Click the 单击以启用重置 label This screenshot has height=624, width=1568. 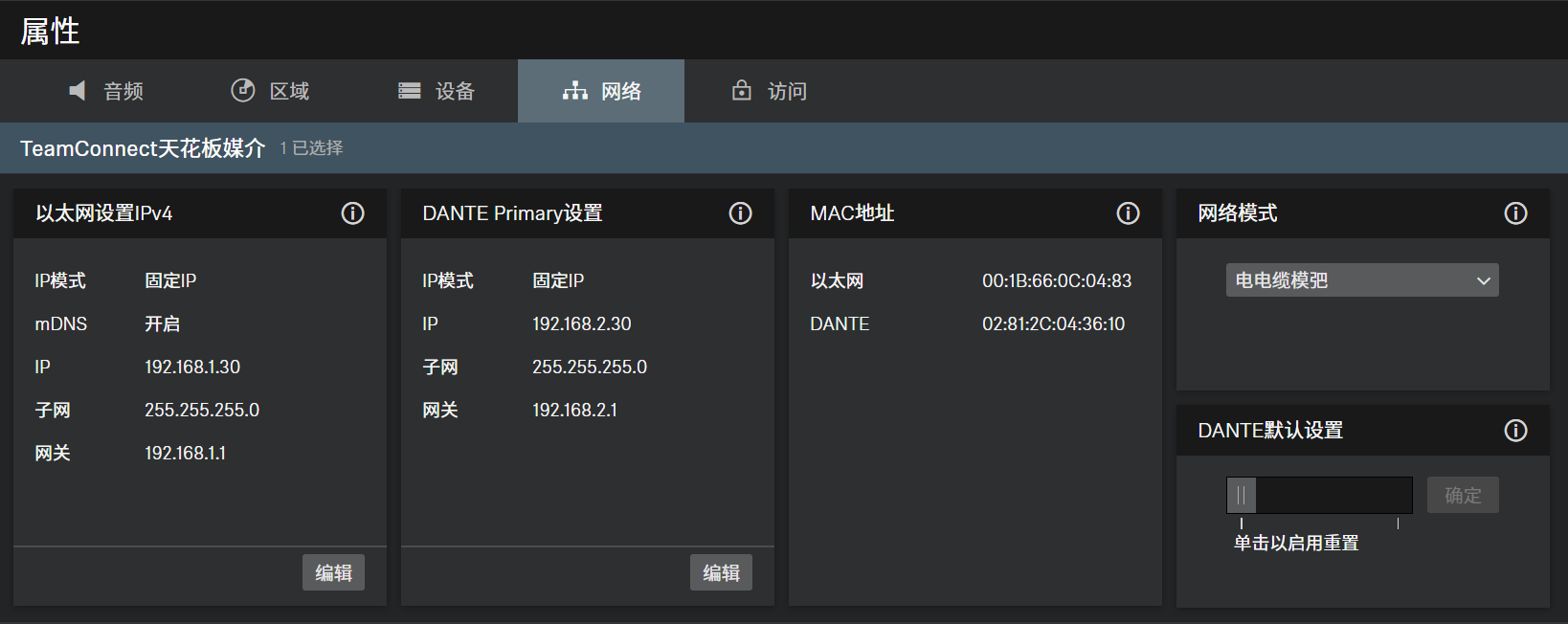(x=1296, y=543)
